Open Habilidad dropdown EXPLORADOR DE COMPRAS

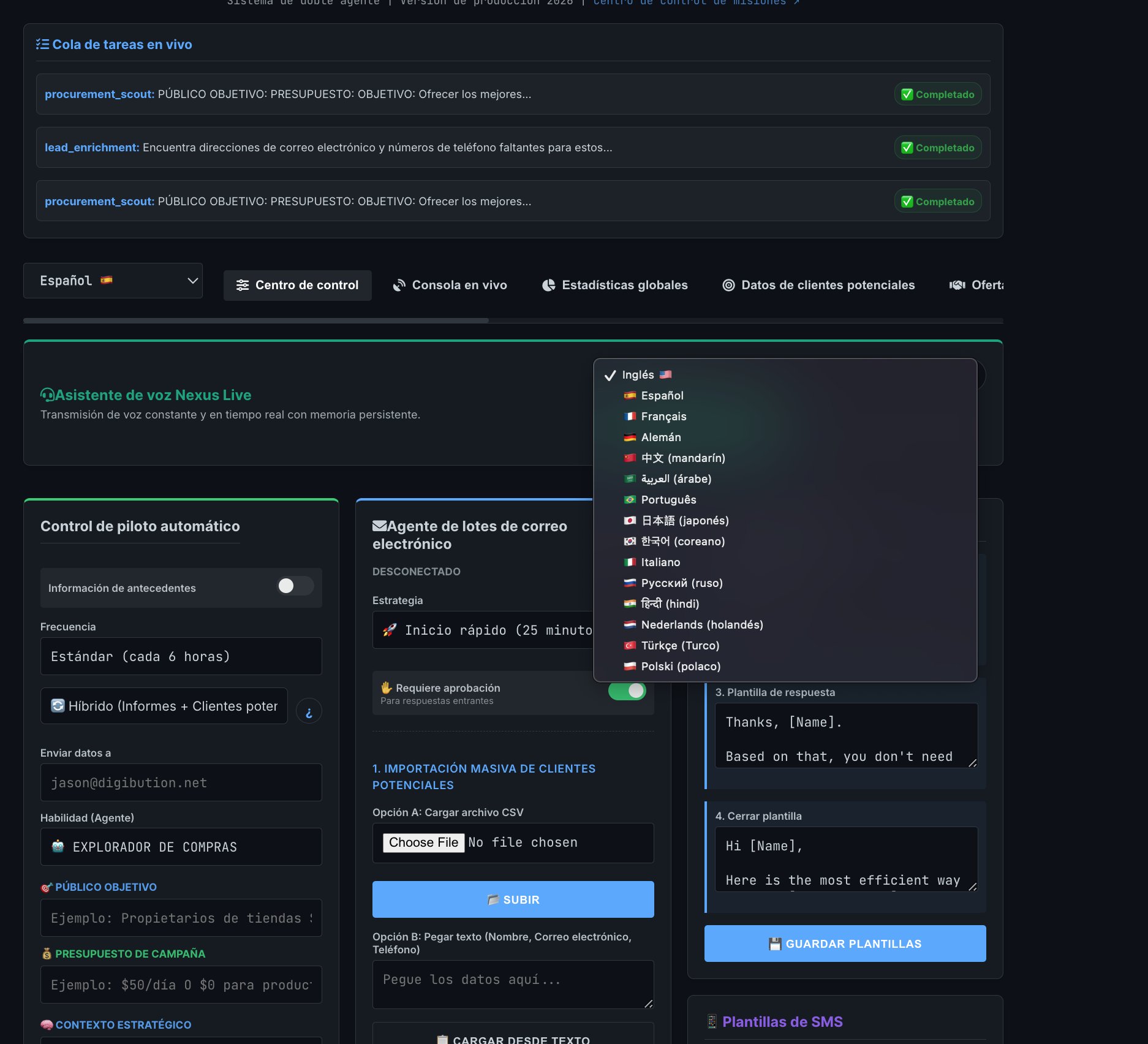181,847
